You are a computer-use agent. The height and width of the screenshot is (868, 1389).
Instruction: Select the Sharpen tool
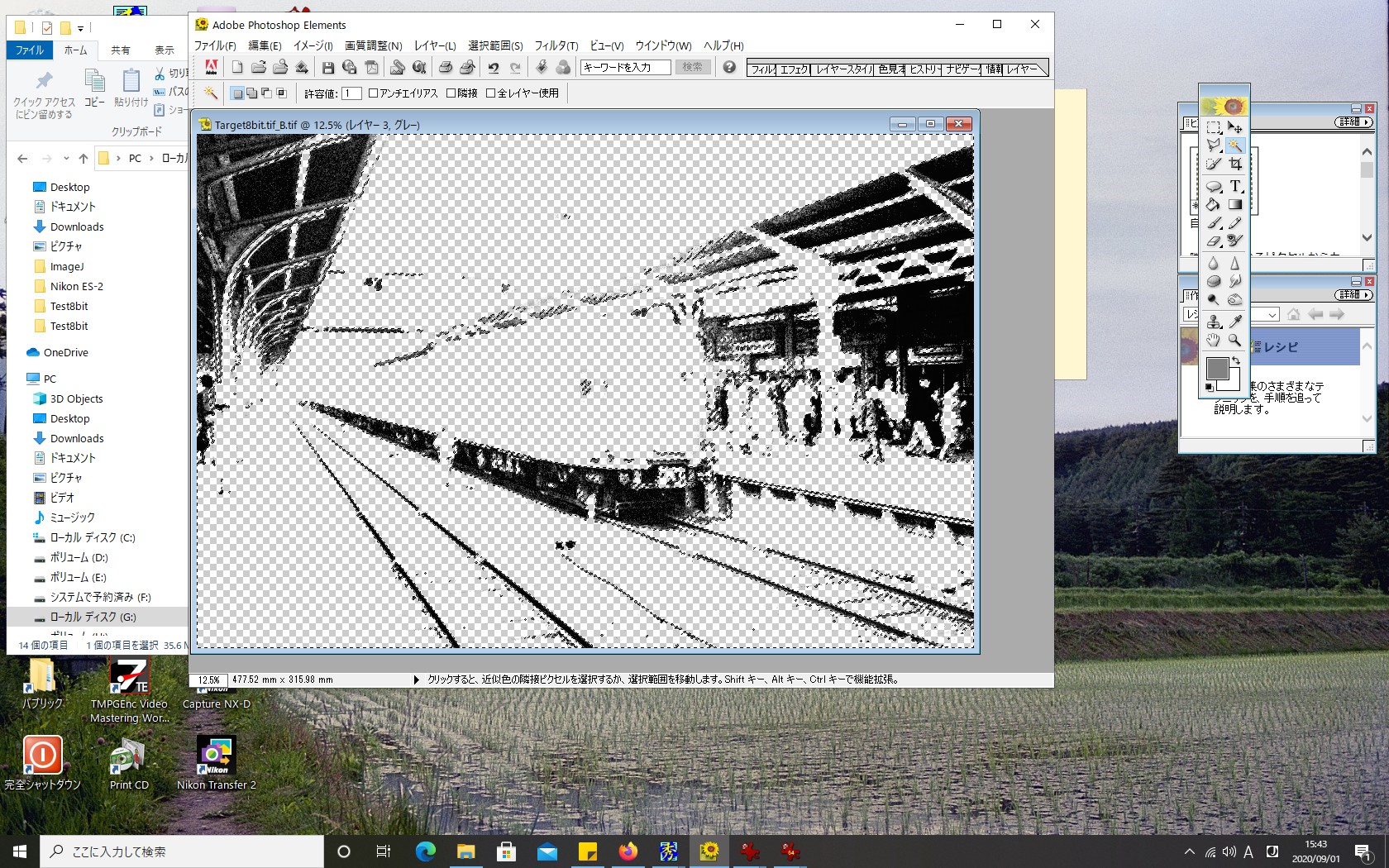click(1234, 263)
